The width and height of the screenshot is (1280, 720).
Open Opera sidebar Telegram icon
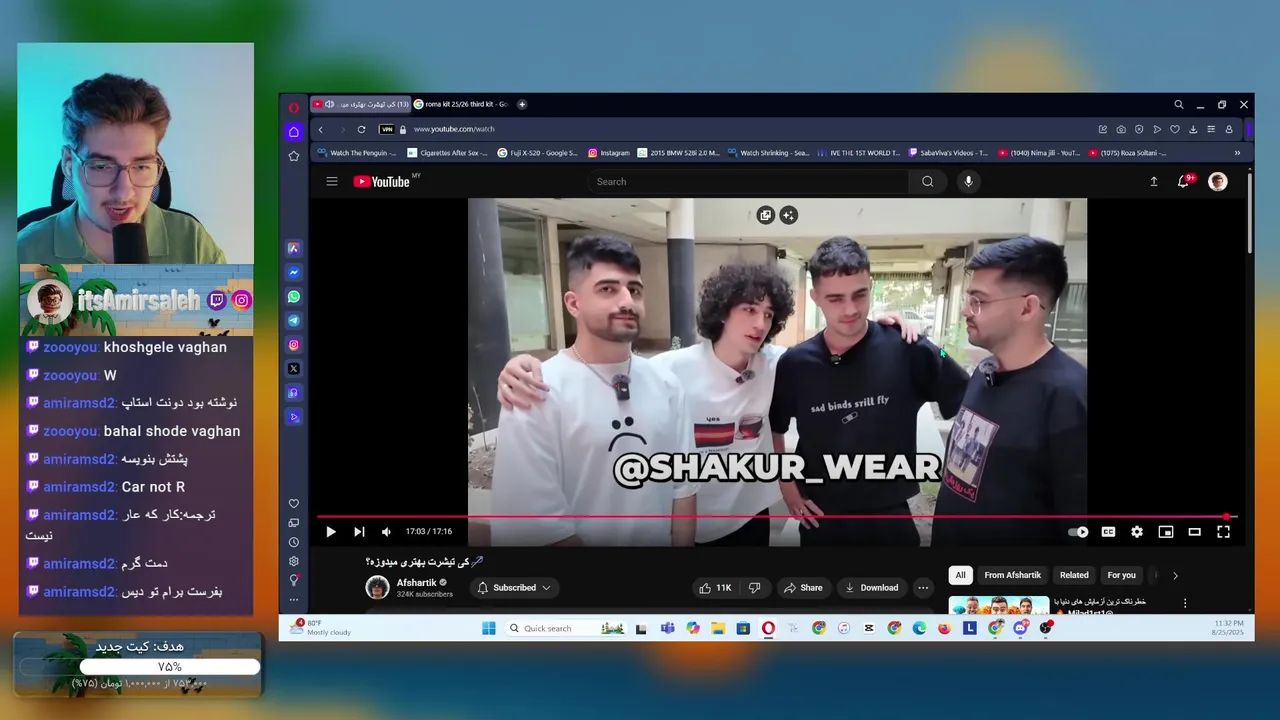coord(293,321)
